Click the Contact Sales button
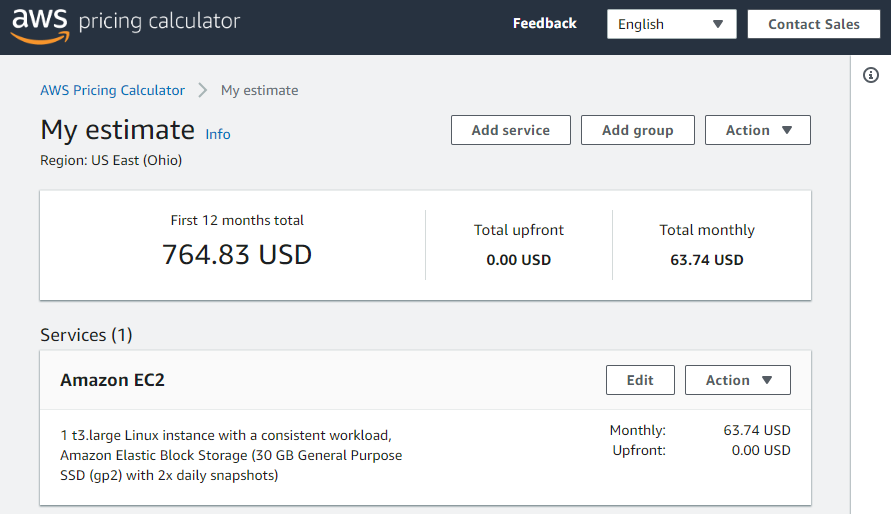891x514 pixels. (x=813, y=24)
